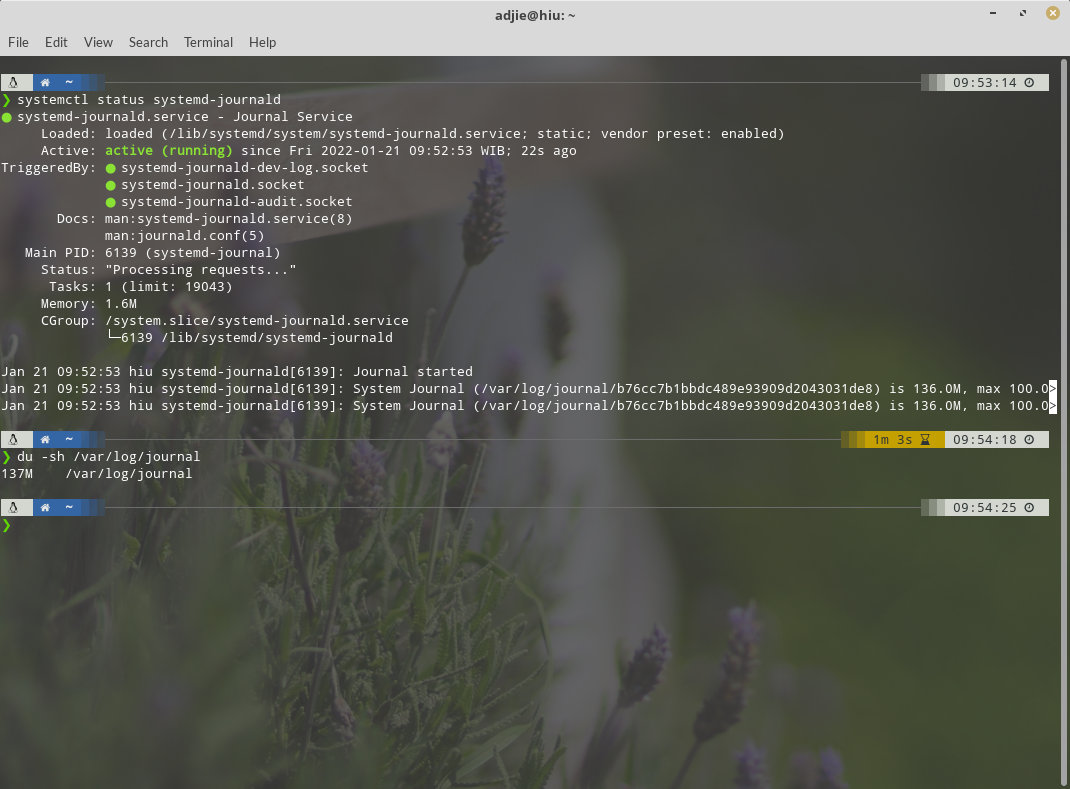Screen dimensions: 1070x789
Task: Open the Edit menu
Action: coord(56,42)
